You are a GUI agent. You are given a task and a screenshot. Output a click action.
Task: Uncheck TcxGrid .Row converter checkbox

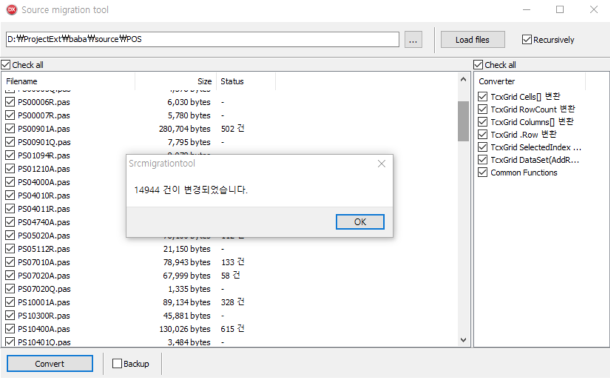483,135
